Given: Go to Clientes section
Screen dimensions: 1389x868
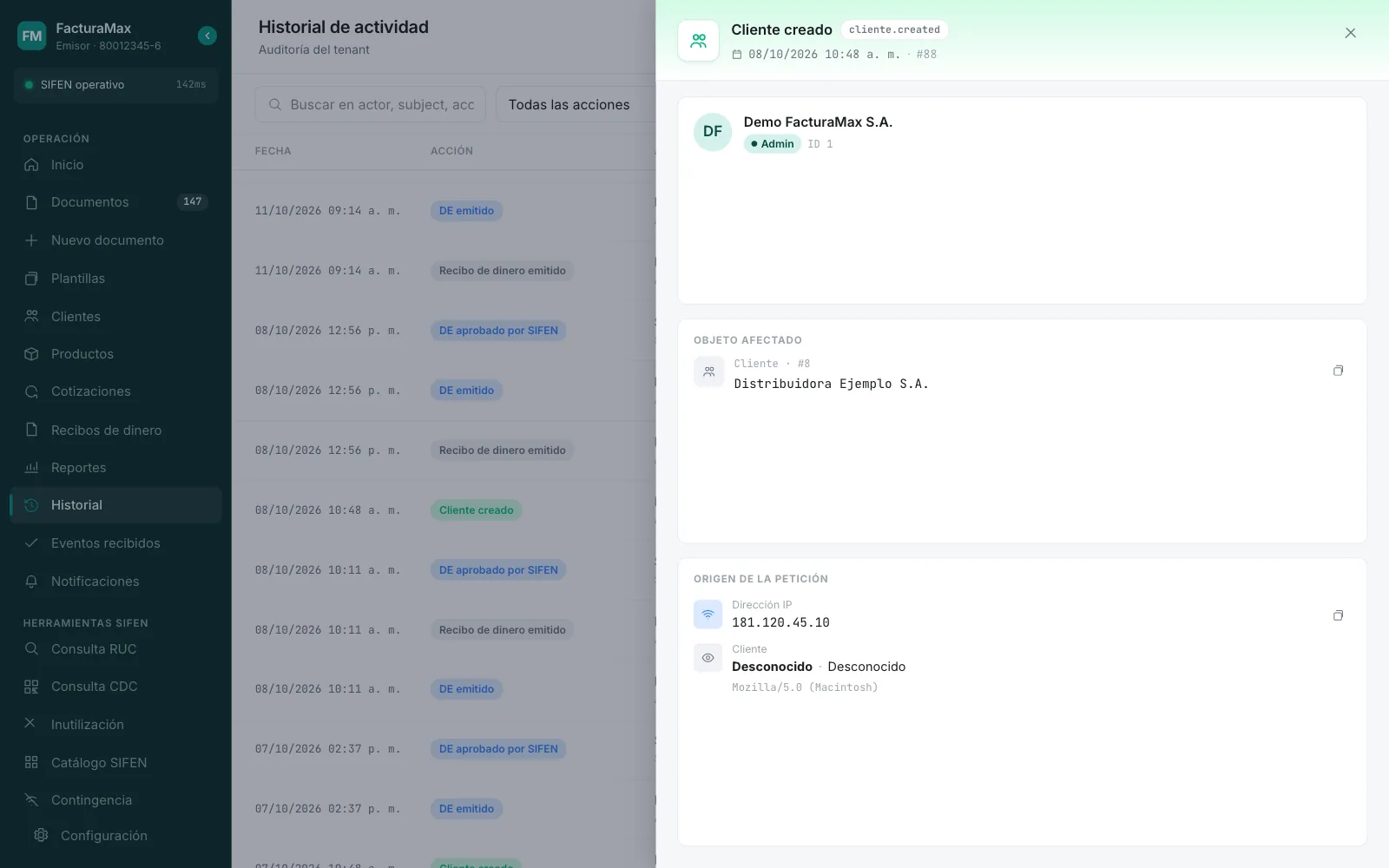Looking at the screenshot, I should tap(115, 317).
